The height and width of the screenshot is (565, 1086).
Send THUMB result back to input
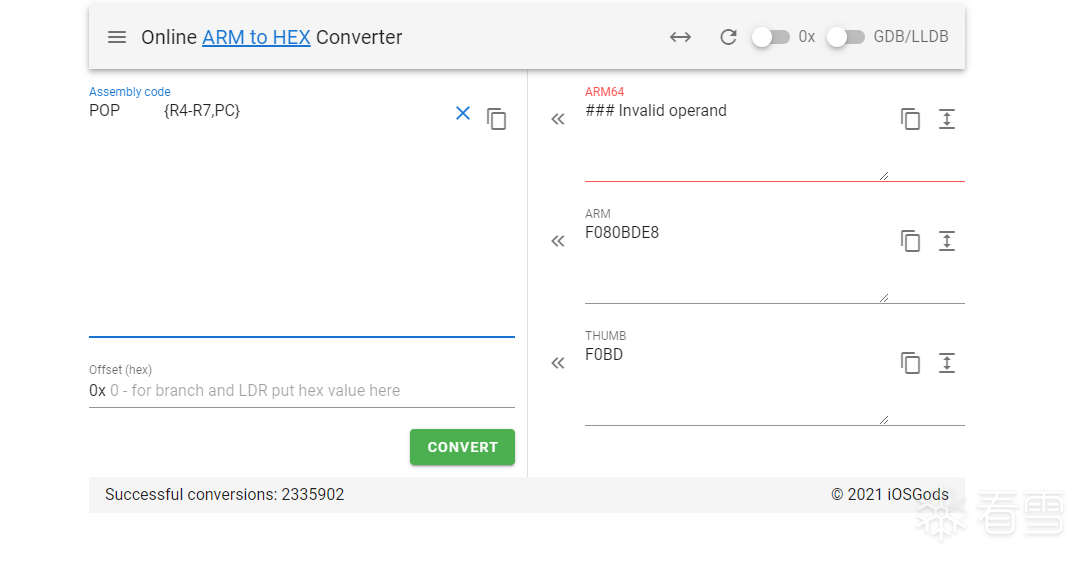click(558, 363)
